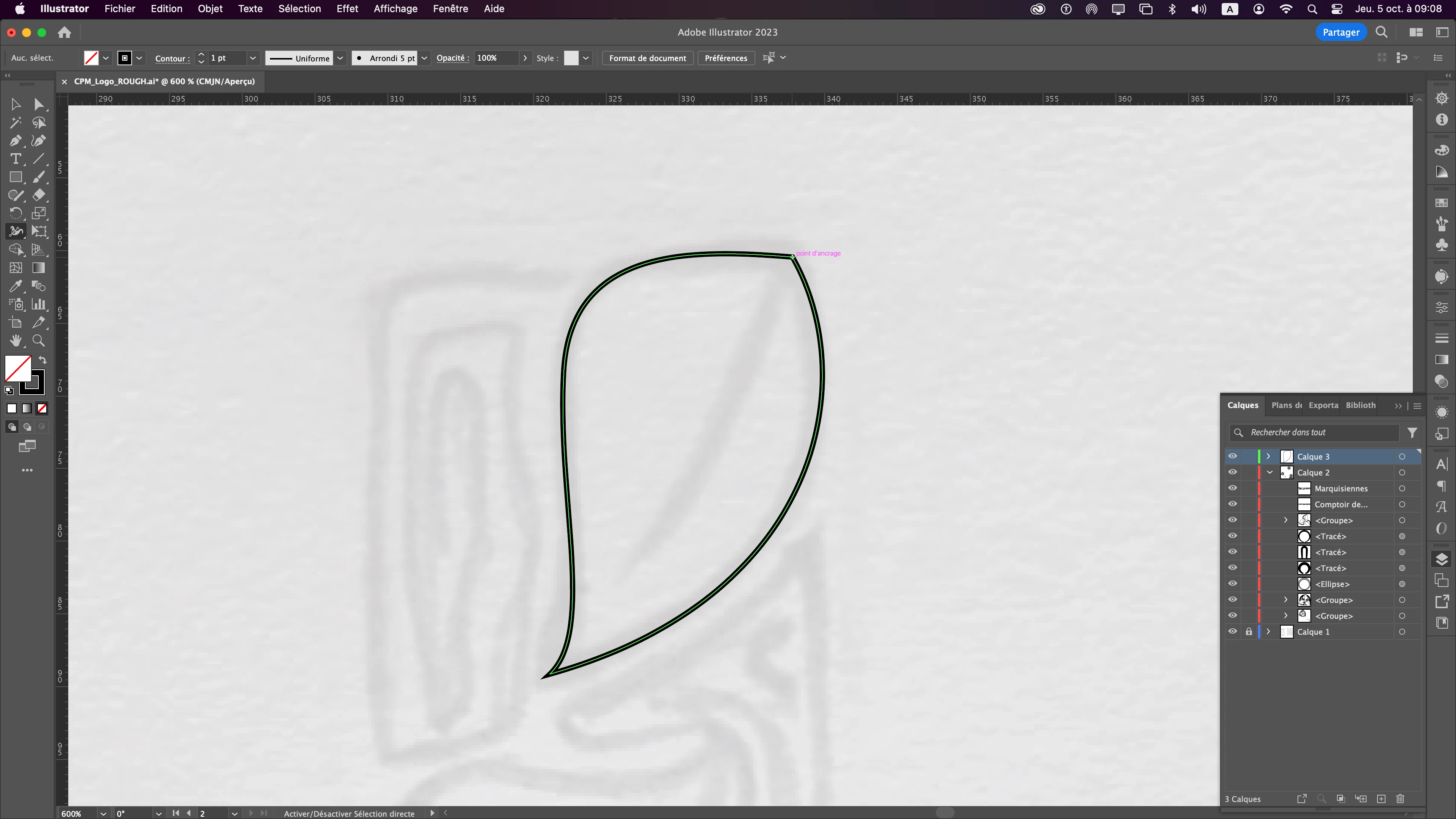The width and height of the screenshot is (1456, 819).
Task: Click the Format de document button
Action: [647, 58]
